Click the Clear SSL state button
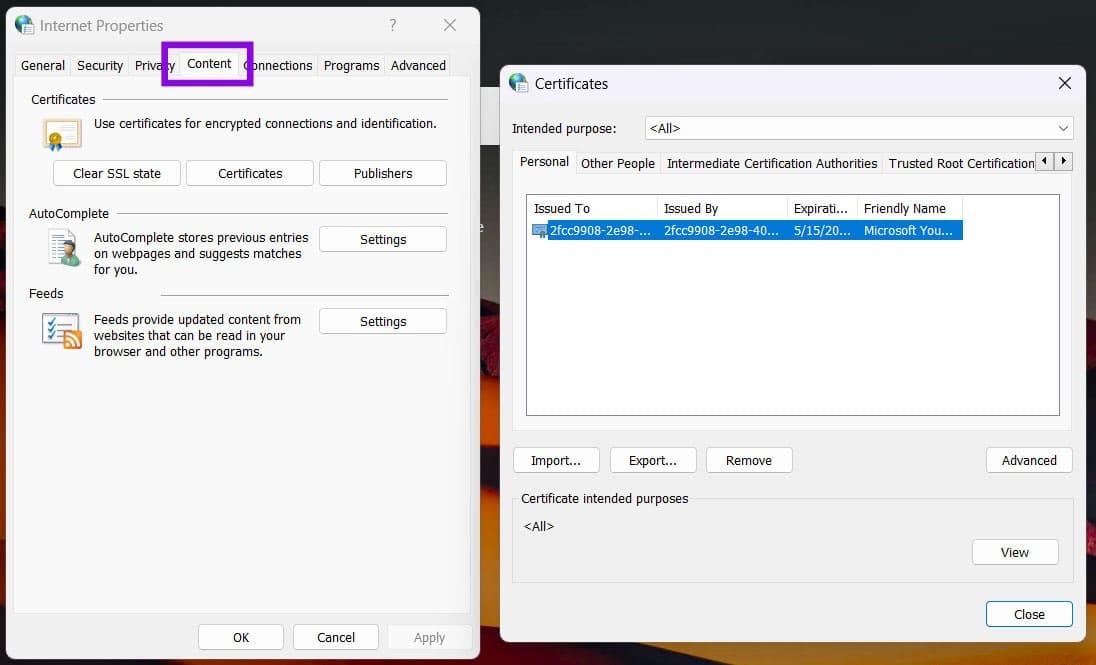 (x=117, y=173)
